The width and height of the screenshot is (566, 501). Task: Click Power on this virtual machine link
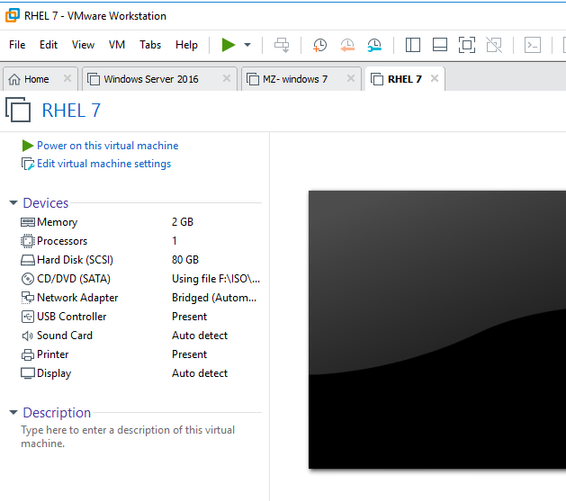pyautogui.click(x=108, y=145)
